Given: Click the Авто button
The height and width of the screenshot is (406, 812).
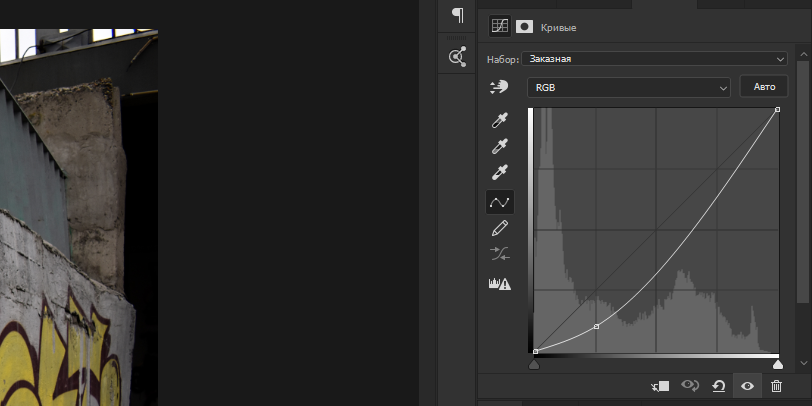Looking at the screenshot, I should [764, 86].
